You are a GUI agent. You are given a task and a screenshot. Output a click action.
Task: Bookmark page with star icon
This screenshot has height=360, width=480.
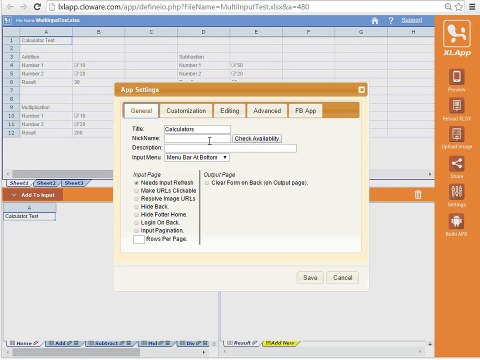[x=459, y=7]
